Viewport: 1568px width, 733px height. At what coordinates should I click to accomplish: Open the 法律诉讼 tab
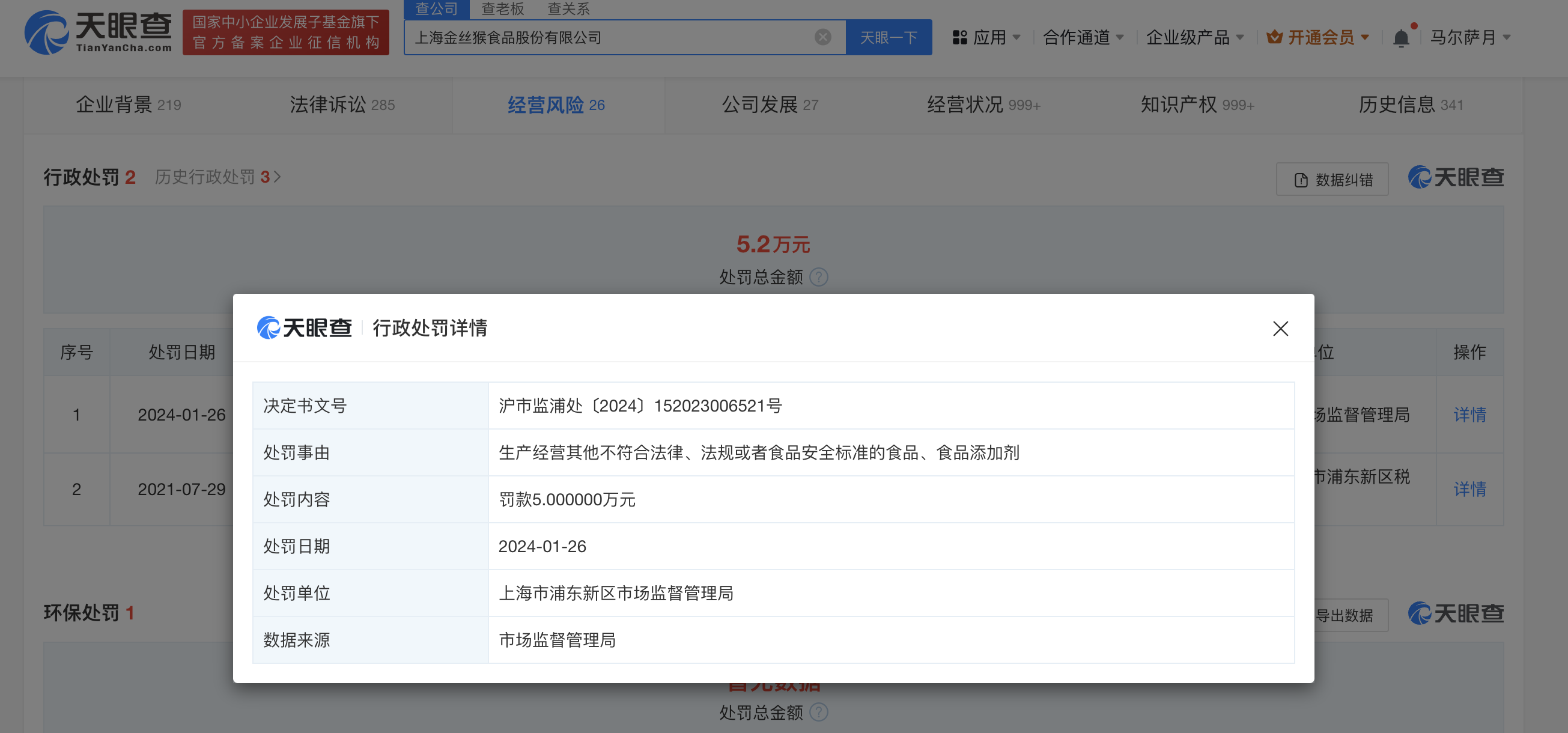(x=342, y=105)
